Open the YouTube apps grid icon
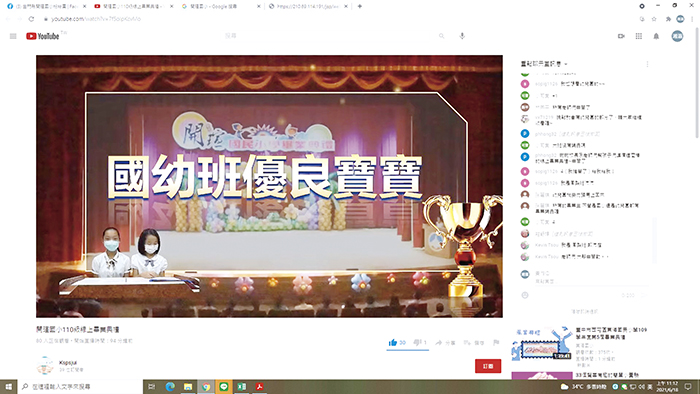The width and height of the screenshot is (700, 394). click(x=639, y=36)
